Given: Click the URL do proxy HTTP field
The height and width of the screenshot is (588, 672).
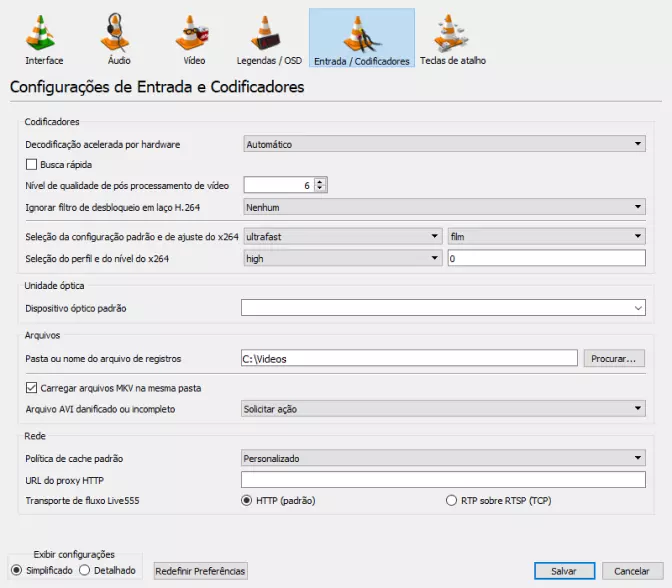Looking at the screenshot, I should coord(443,480).
